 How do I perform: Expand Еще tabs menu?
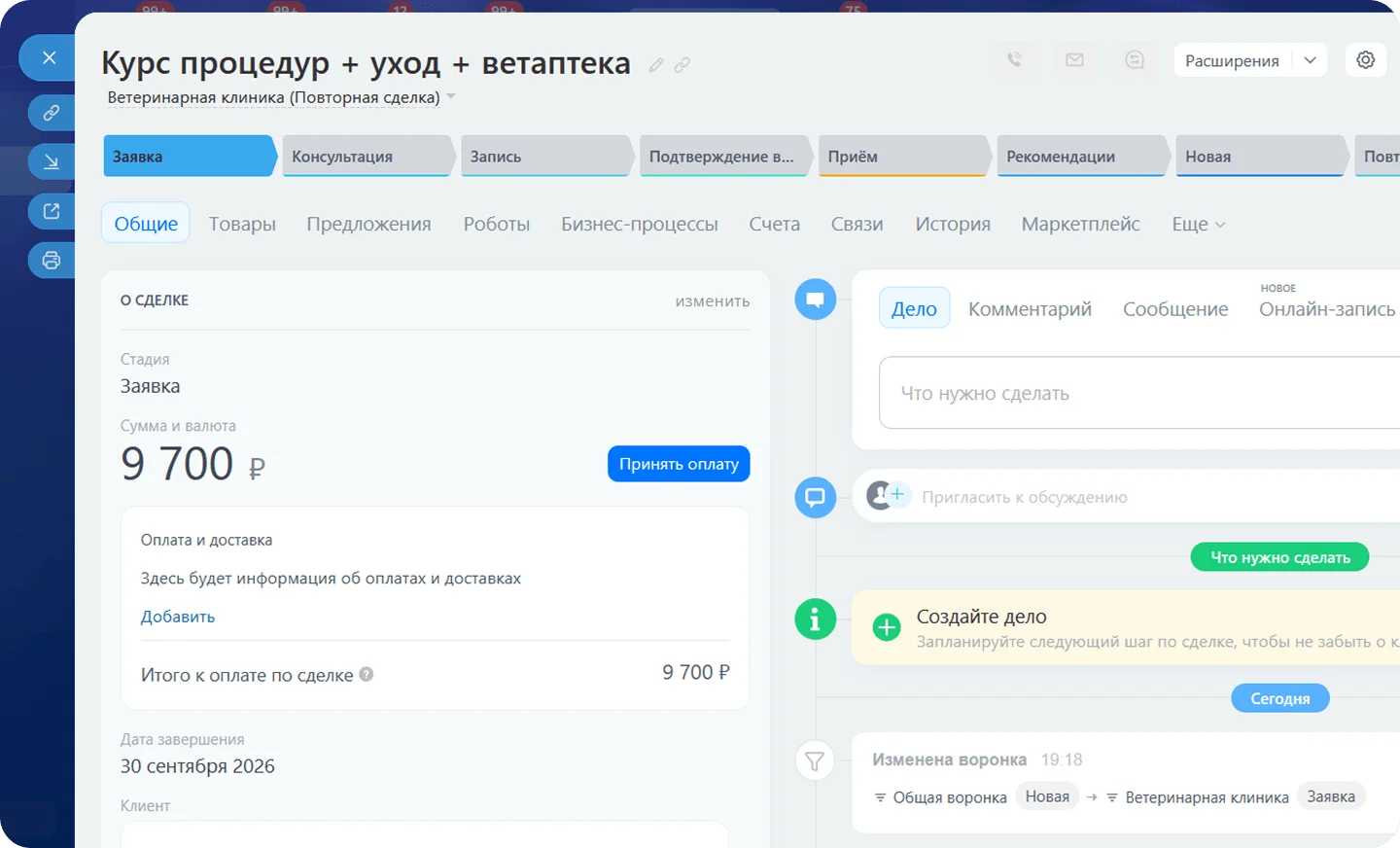pos(1199,225)
